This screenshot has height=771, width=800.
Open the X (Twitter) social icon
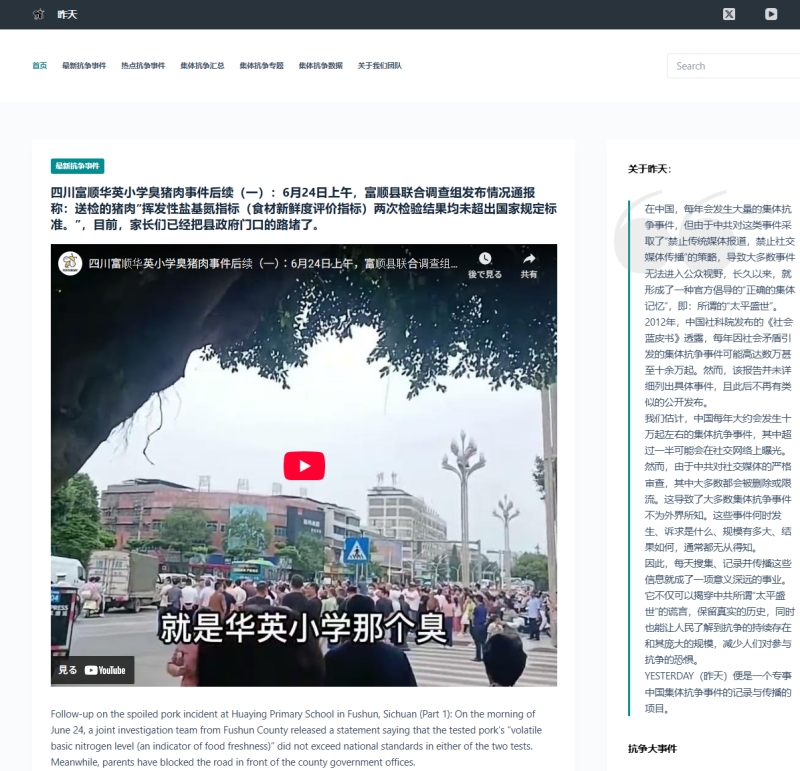pos(729,14)
